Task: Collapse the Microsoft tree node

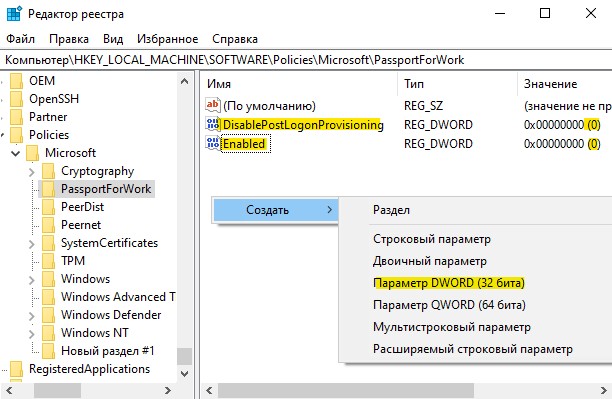Action: [x=16, y=153]
